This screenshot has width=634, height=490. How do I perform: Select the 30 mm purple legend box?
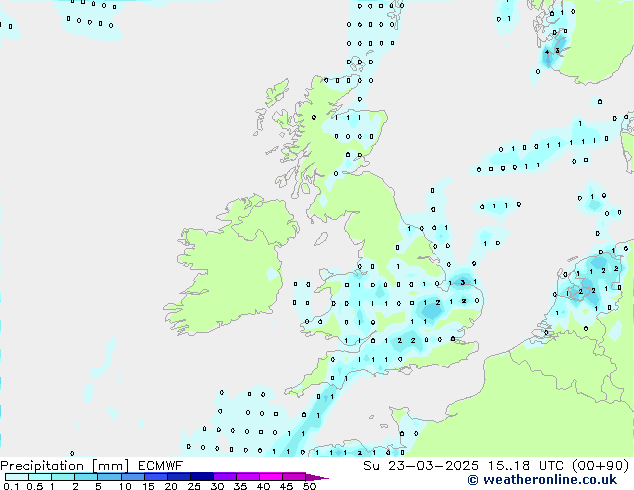[x=225, y=477]
